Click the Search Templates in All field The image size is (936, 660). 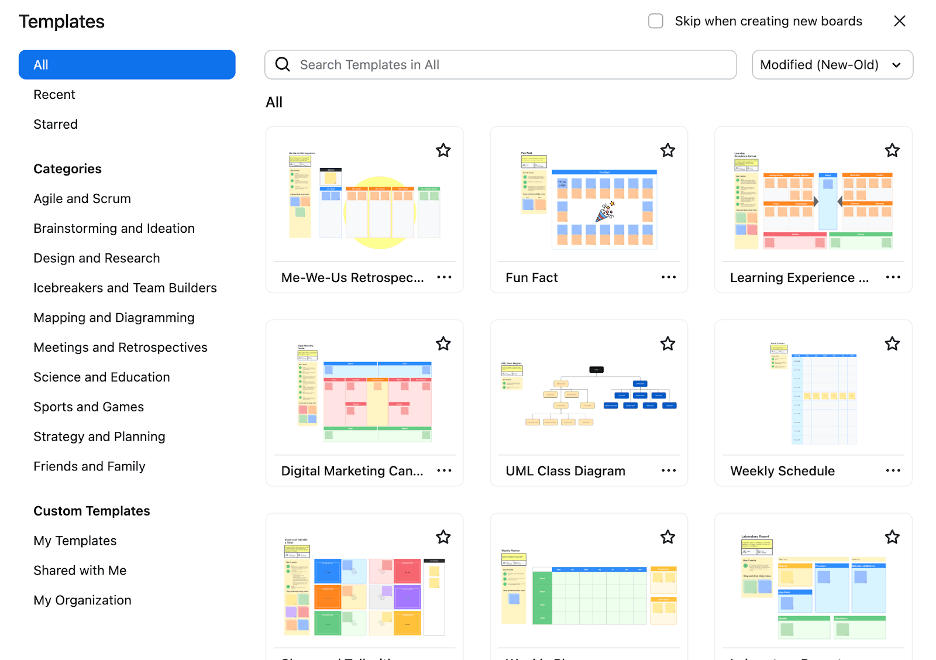(x=510, y=65)
